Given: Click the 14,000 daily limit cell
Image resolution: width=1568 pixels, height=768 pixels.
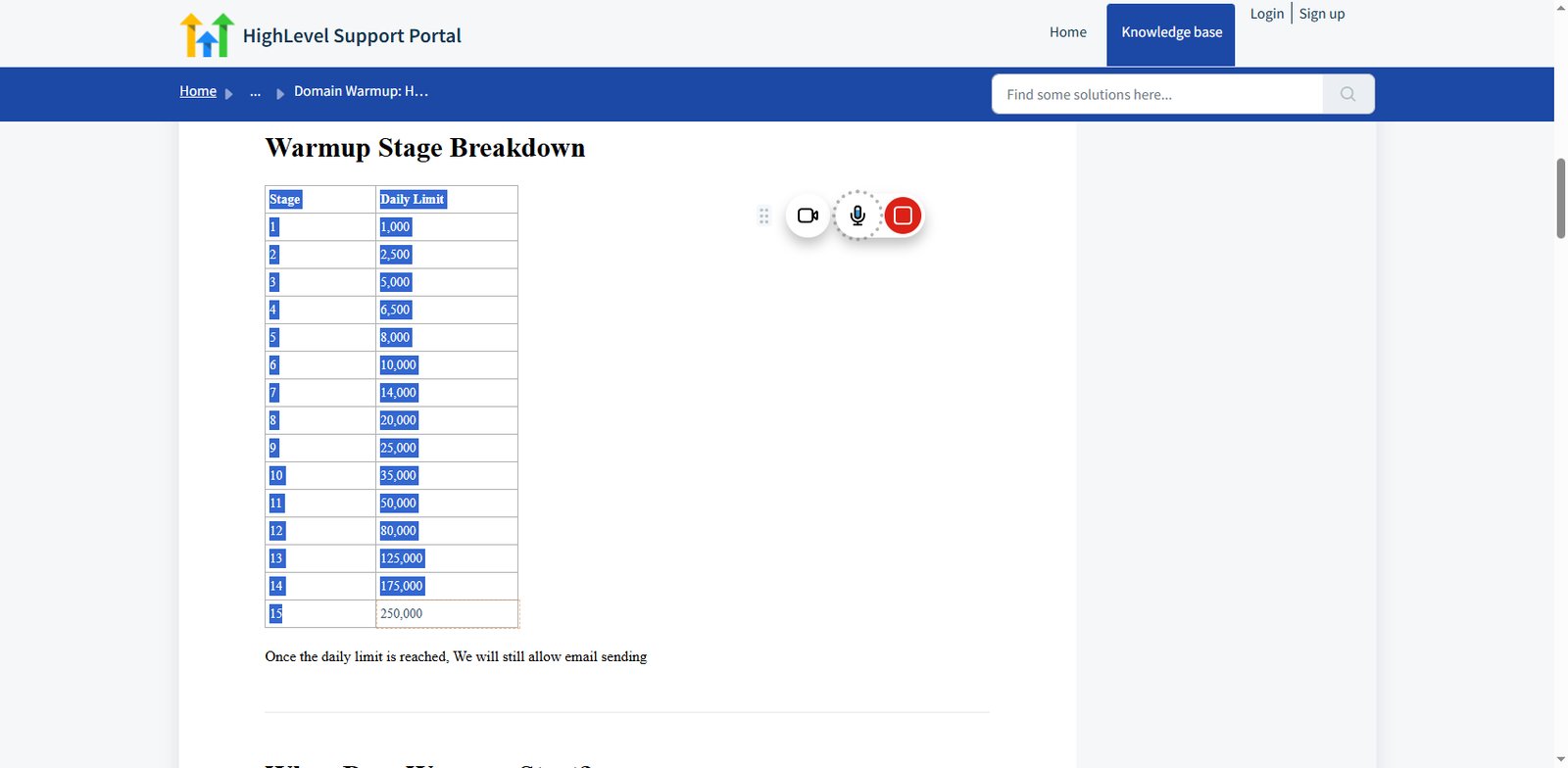Looking at the screenshot, I should point(447,393).
